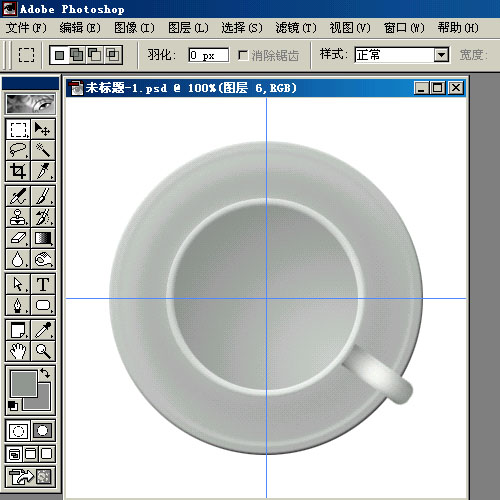
Task: Set Standard Screen mode
Action: [x=14, y=454]
